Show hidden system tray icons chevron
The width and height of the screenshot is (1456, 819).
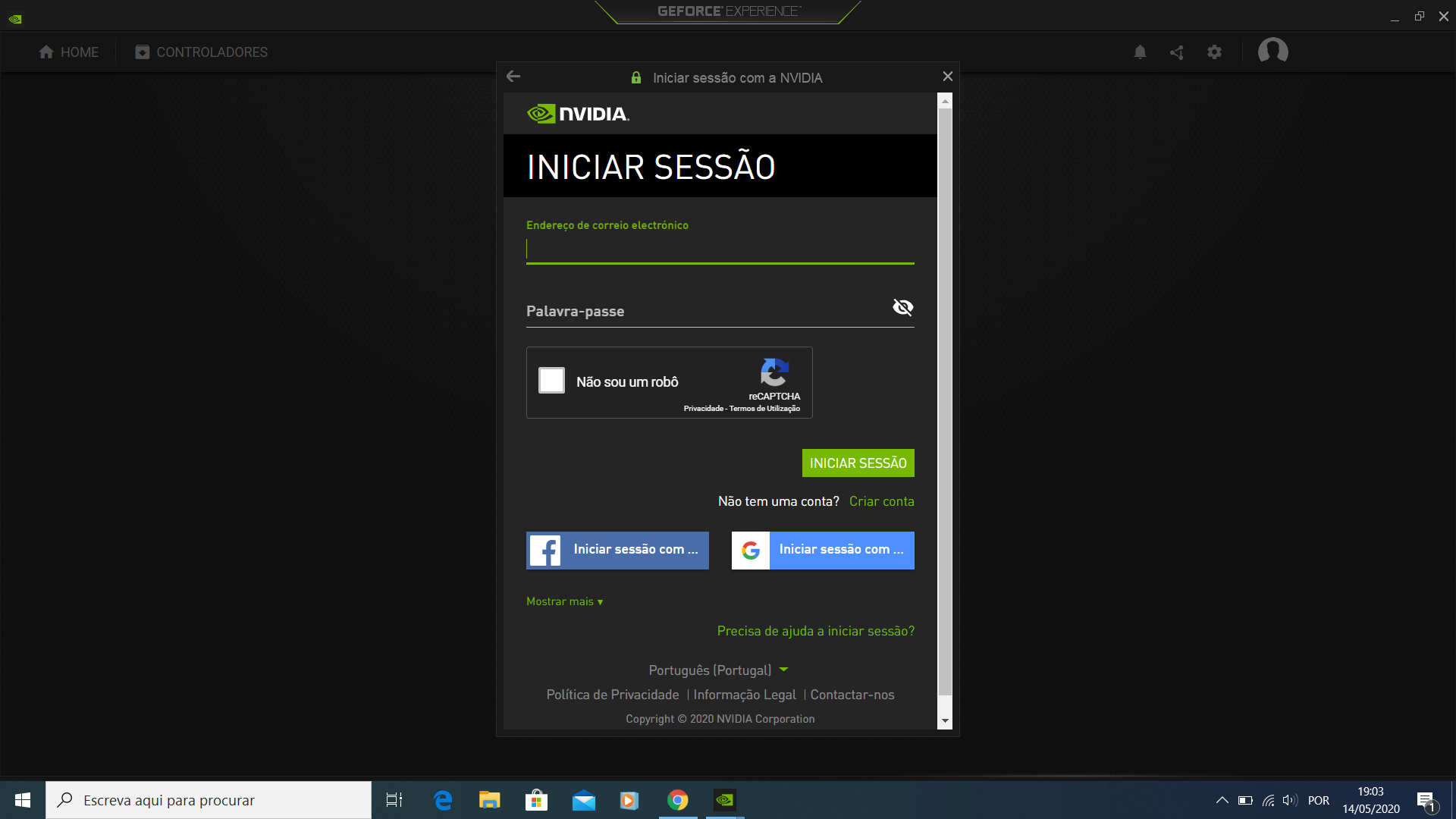1222,800
